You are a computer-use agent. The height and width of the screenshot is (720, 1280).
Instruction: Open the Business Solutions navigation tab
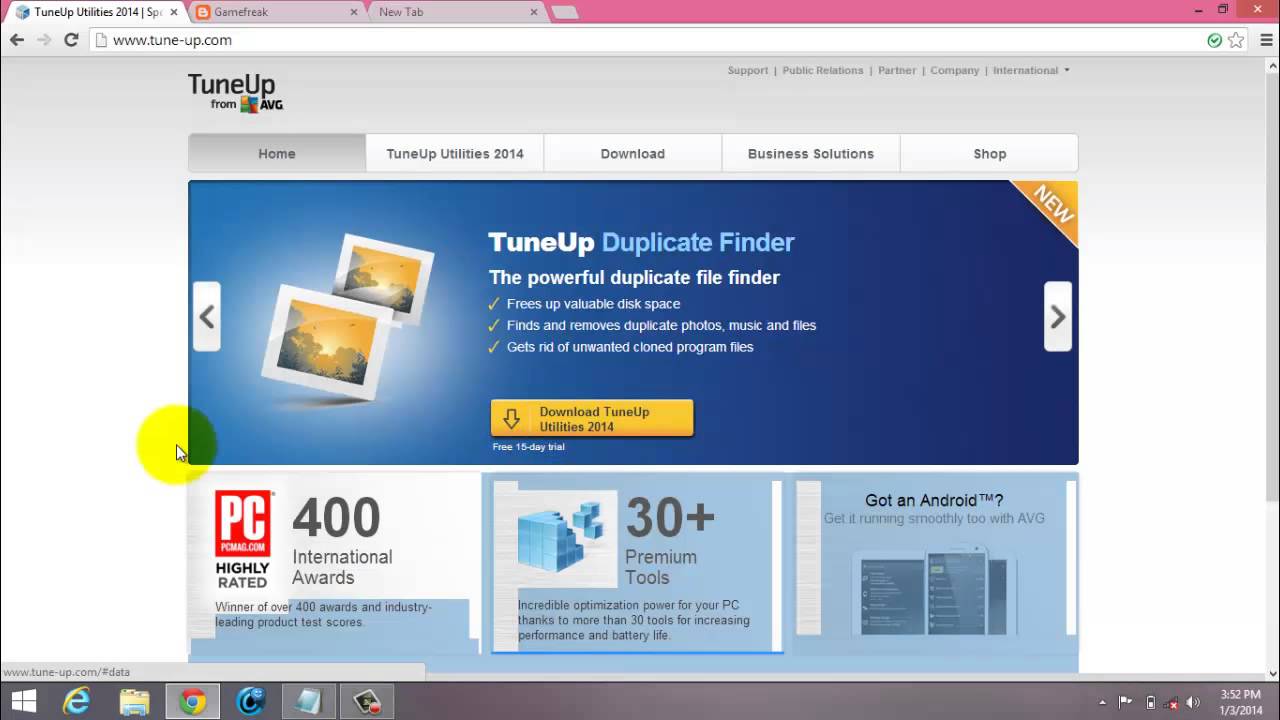tap(811, 153)
